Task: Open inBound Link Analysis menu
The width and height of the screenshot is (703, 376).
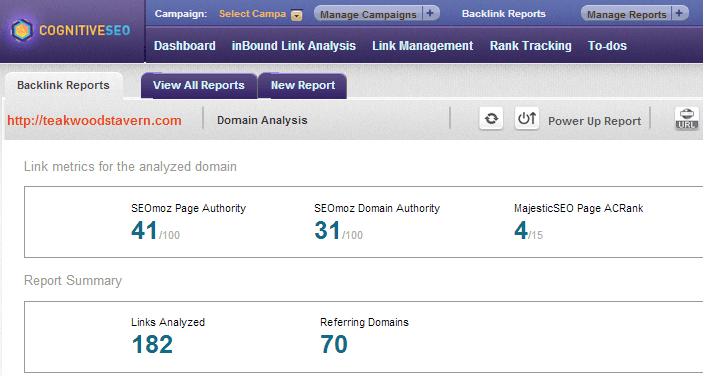Action: [294, 46]
